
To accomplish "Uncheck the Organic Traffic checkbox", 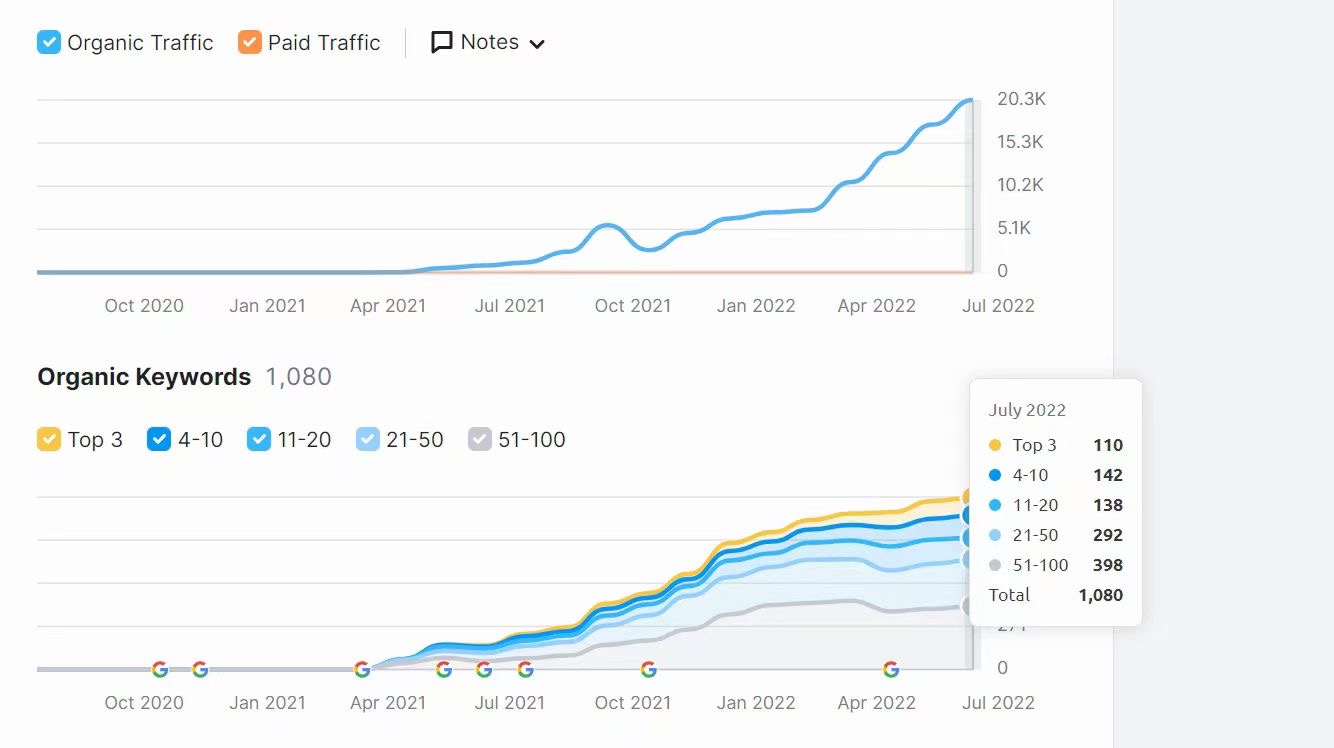I will (x=49, y=43).
